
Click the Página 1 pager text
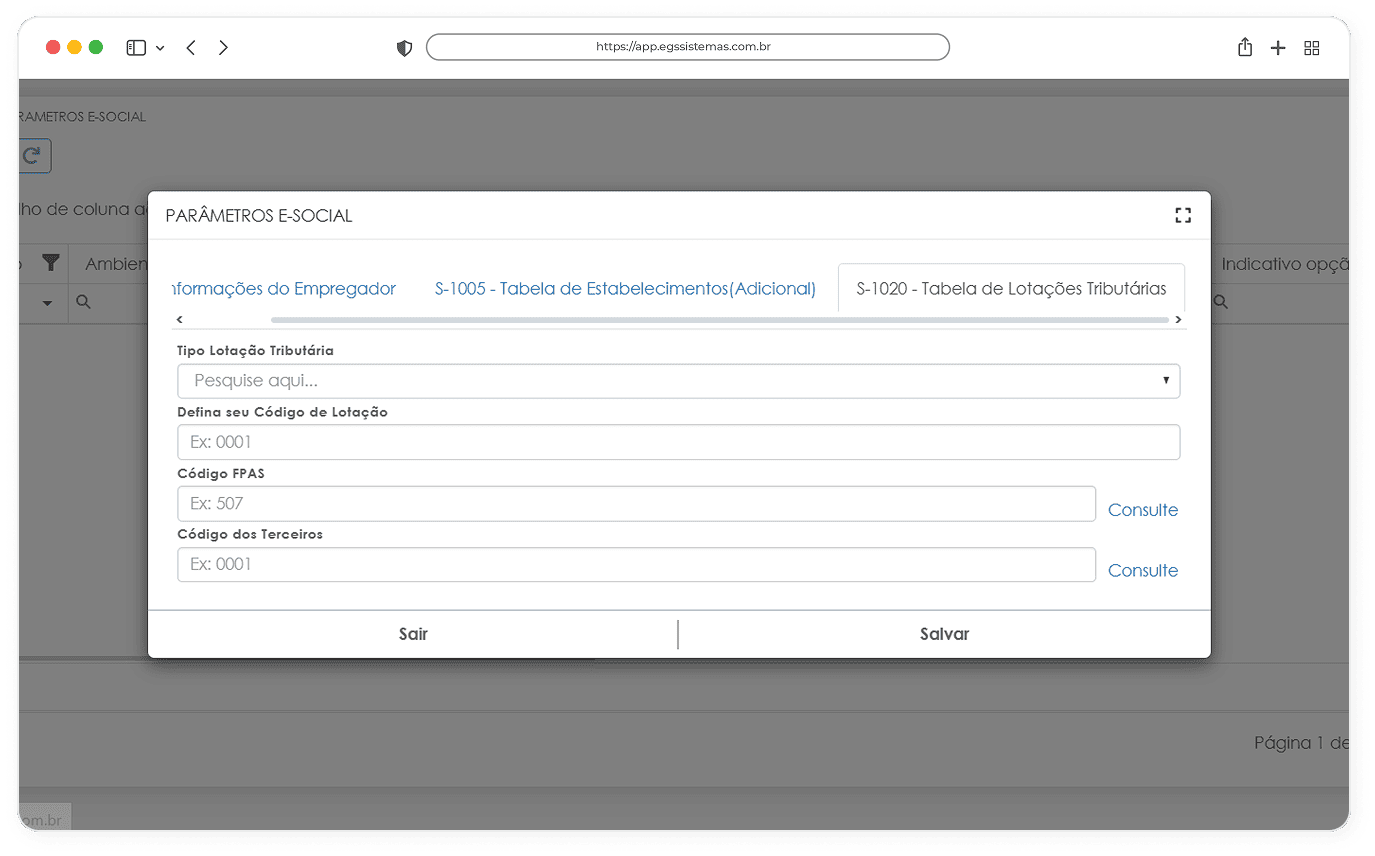(x=1301, y=743)
